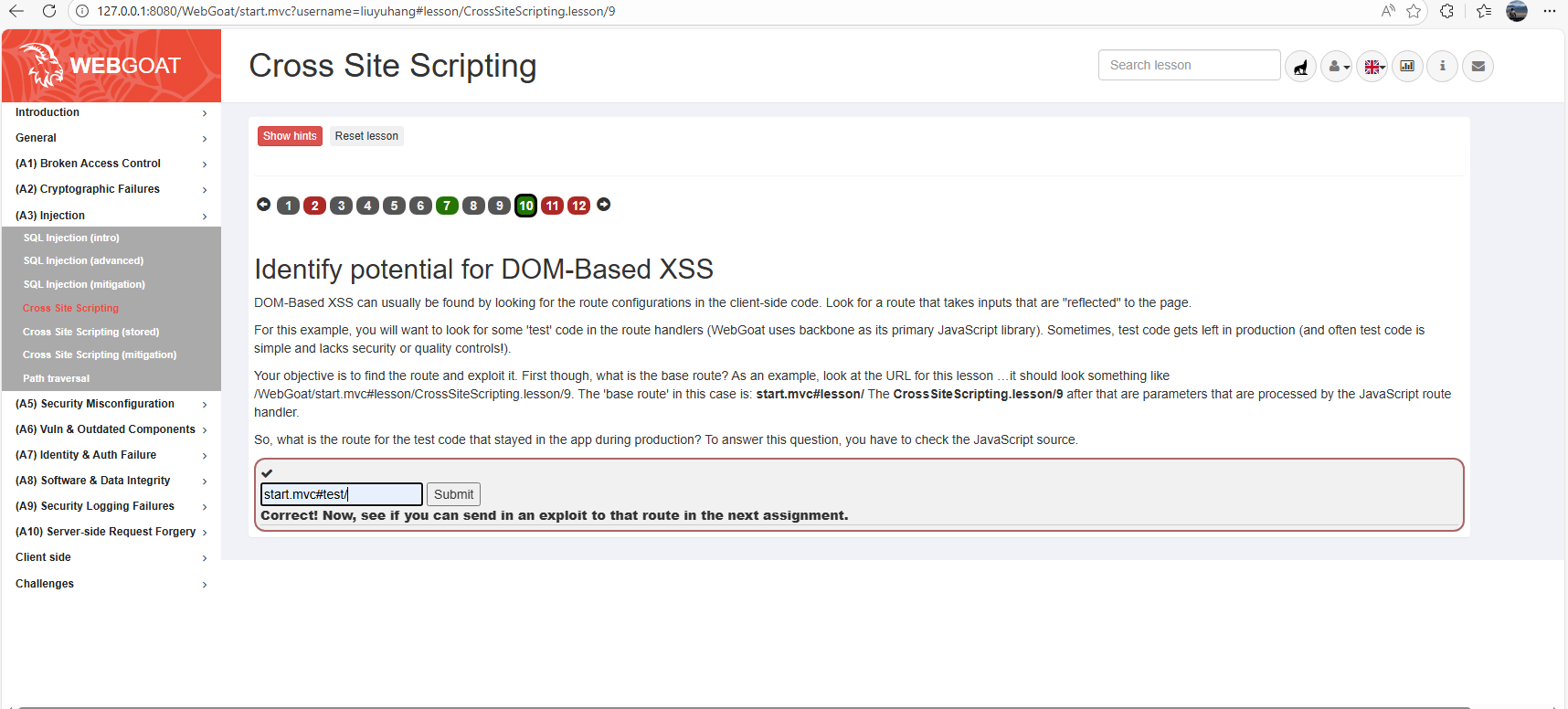Open Cross Site Scripting (mitigation) lesson
The width and height of the screenshot is (1568, 709).
[100, 354]
